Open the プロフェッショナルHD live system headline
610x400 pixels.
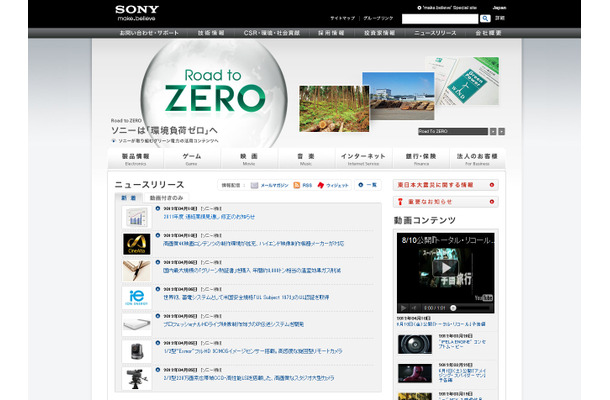point(234,324)
